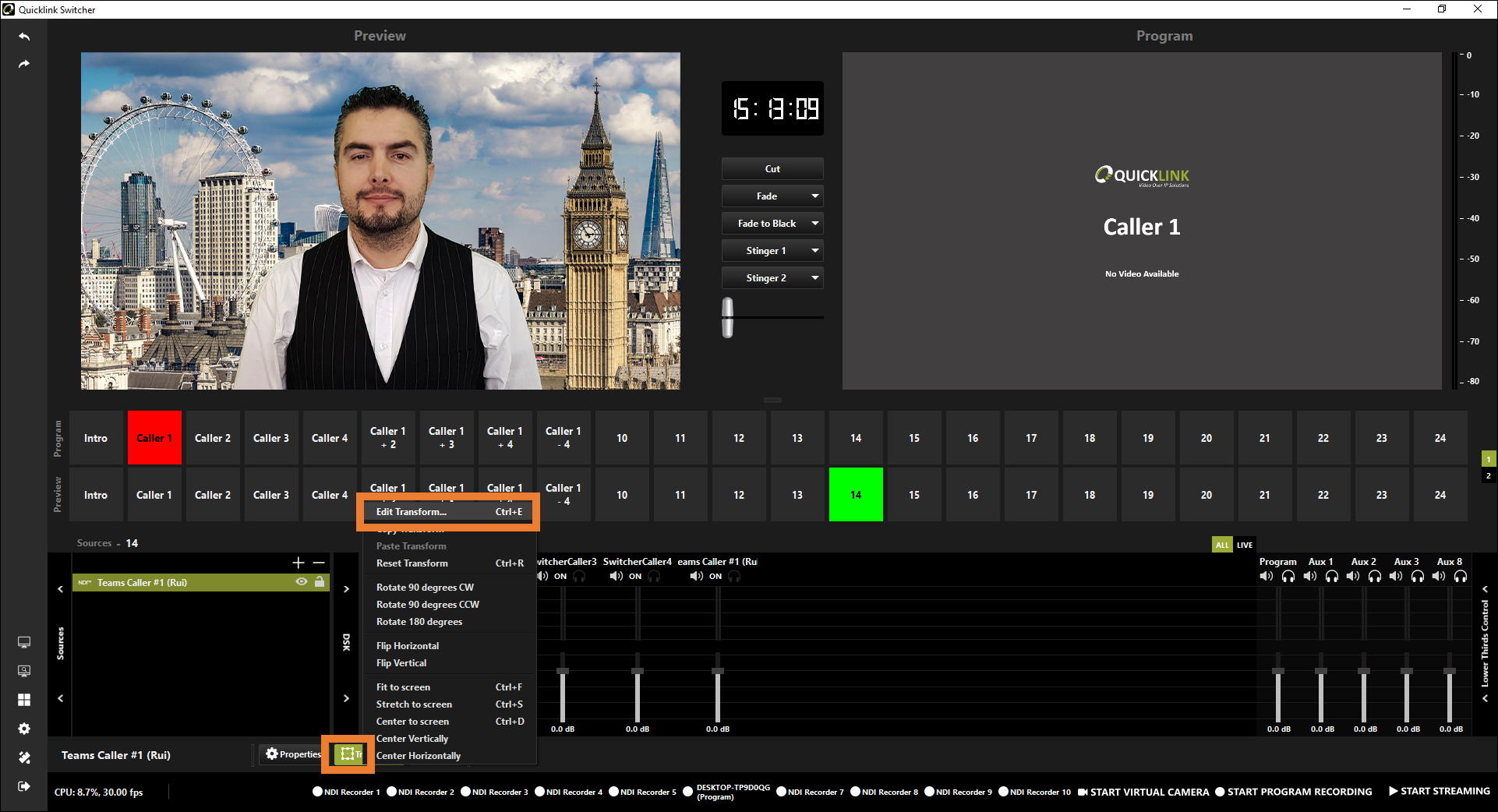1498x812 pixels.
Task: Mute the Aux 1 speaker output
Action: [x=1310, y=577]
